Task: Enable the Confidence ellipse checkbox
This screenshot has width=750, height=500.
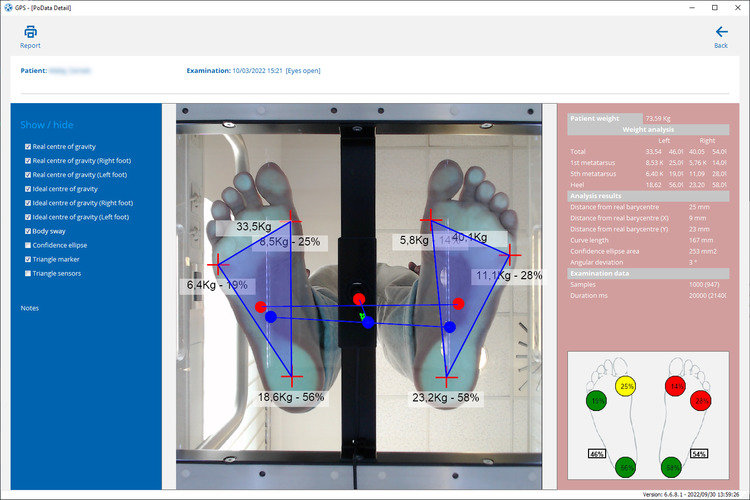Action: click(28, 245)
